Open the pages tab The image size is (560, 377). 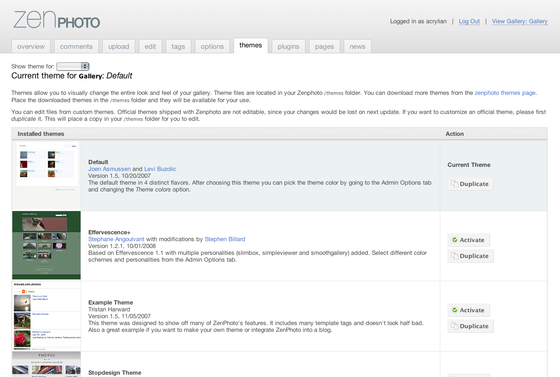(x=324, y=46)
